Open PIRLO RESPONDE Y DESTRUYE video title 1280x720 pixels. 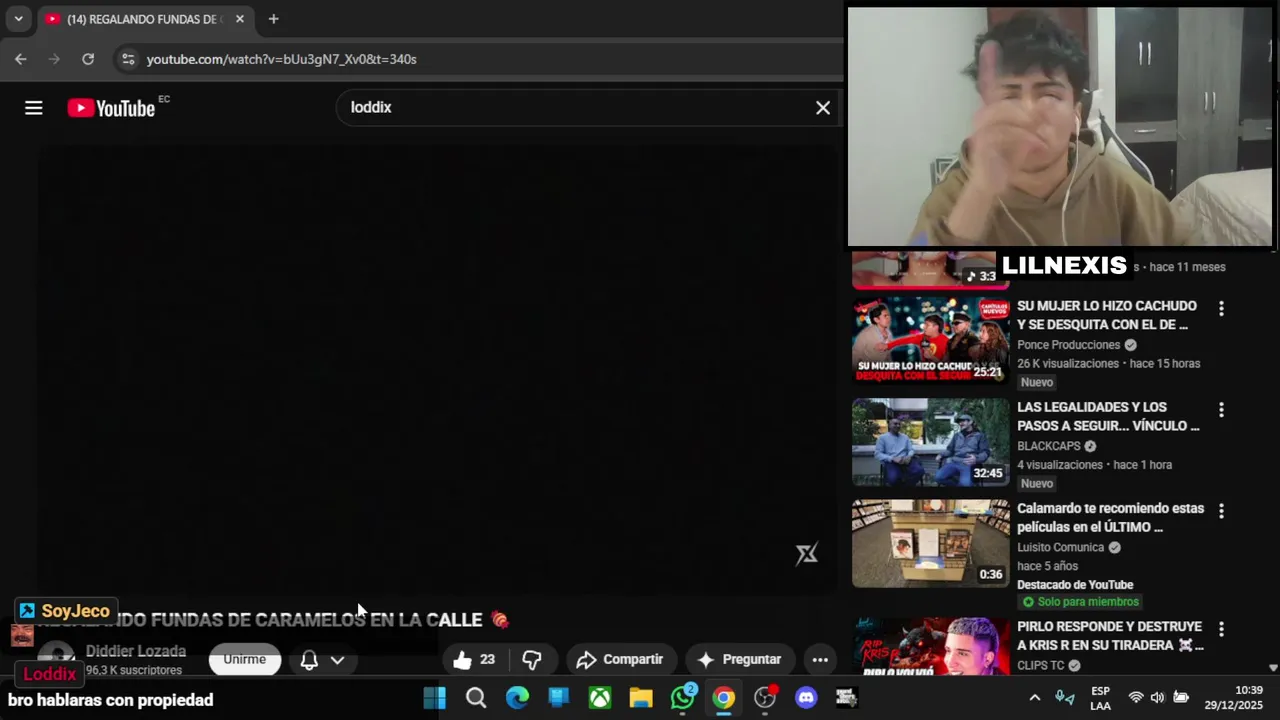tap(1110, 636)
